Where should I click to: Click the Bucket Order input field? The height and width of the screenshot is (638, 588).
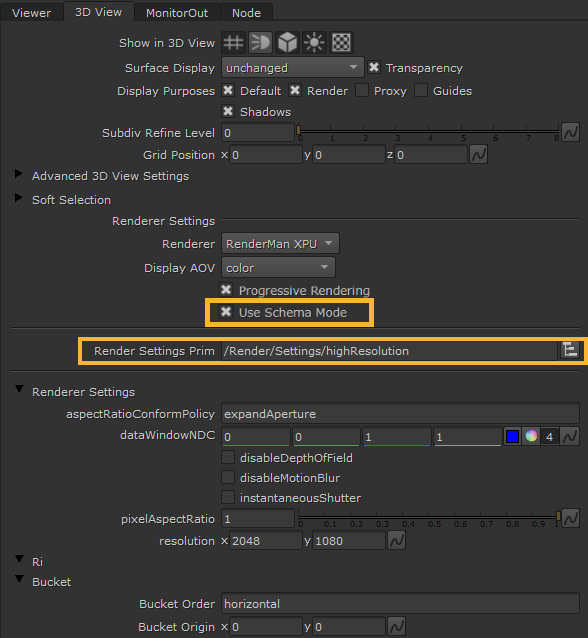pos(400,603)
